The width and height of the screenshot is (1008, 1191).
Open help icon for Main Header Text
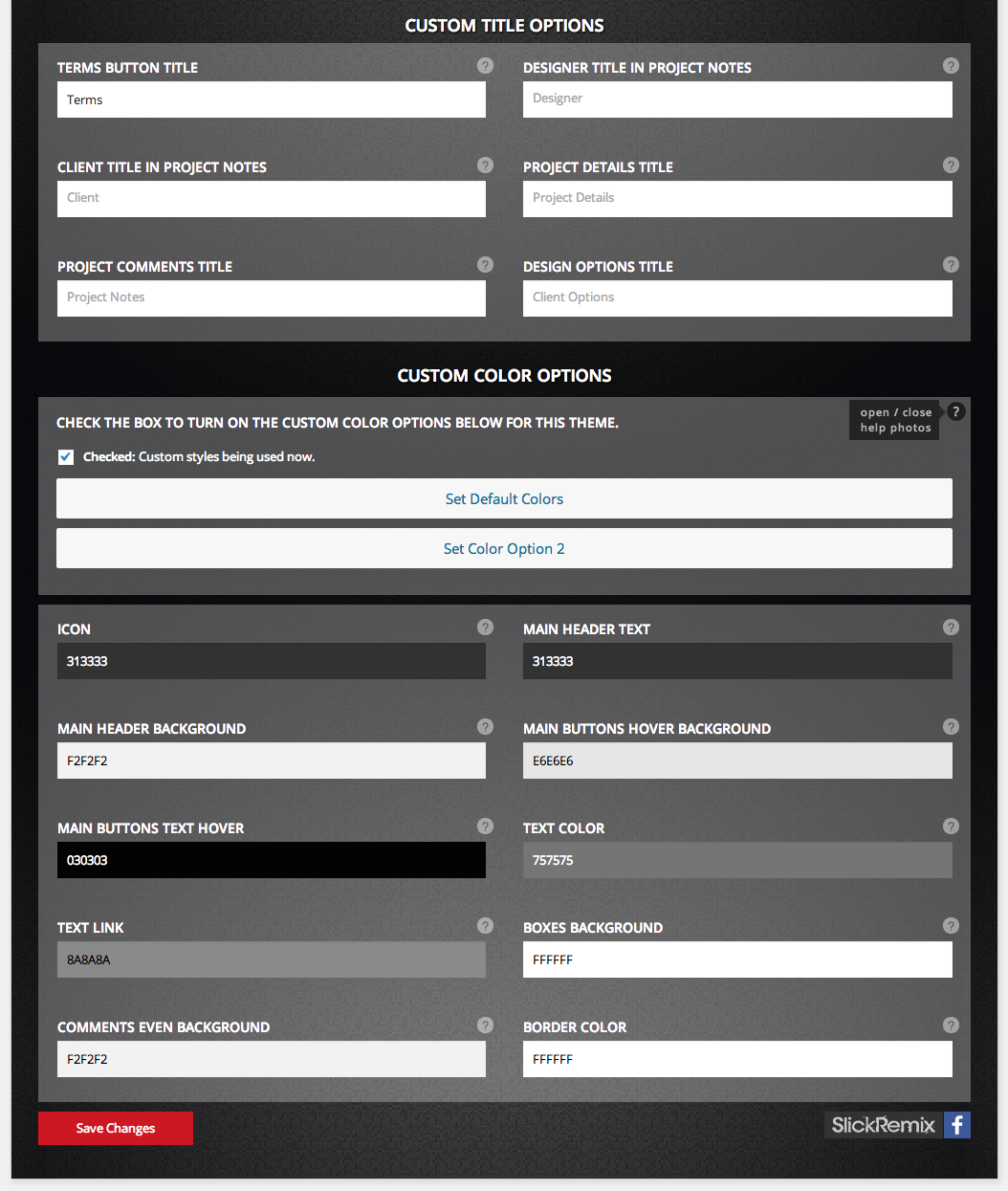951,628
